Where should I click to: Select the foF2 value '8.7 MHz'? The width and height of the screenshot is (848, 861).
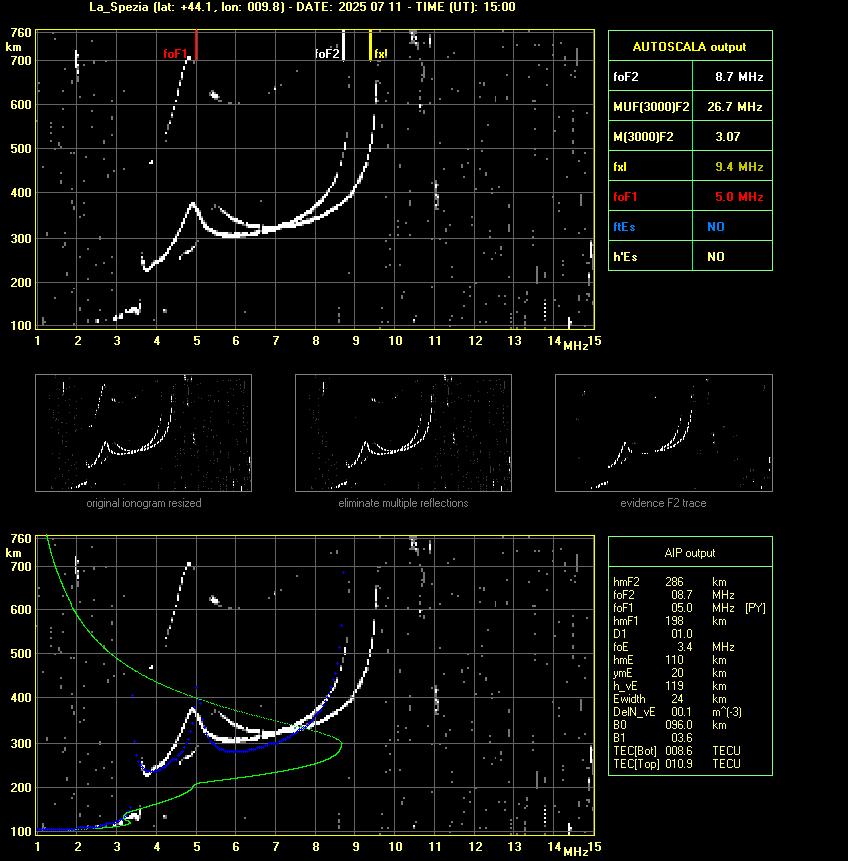tap(739, 77)
